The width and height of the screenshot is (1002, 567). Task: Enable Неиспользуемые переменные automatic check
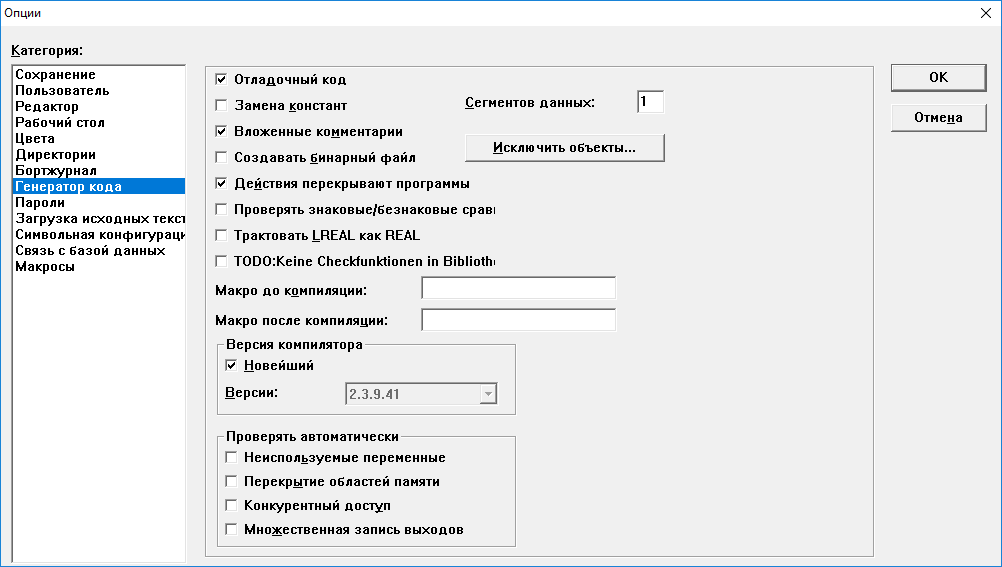click(232, 457)
